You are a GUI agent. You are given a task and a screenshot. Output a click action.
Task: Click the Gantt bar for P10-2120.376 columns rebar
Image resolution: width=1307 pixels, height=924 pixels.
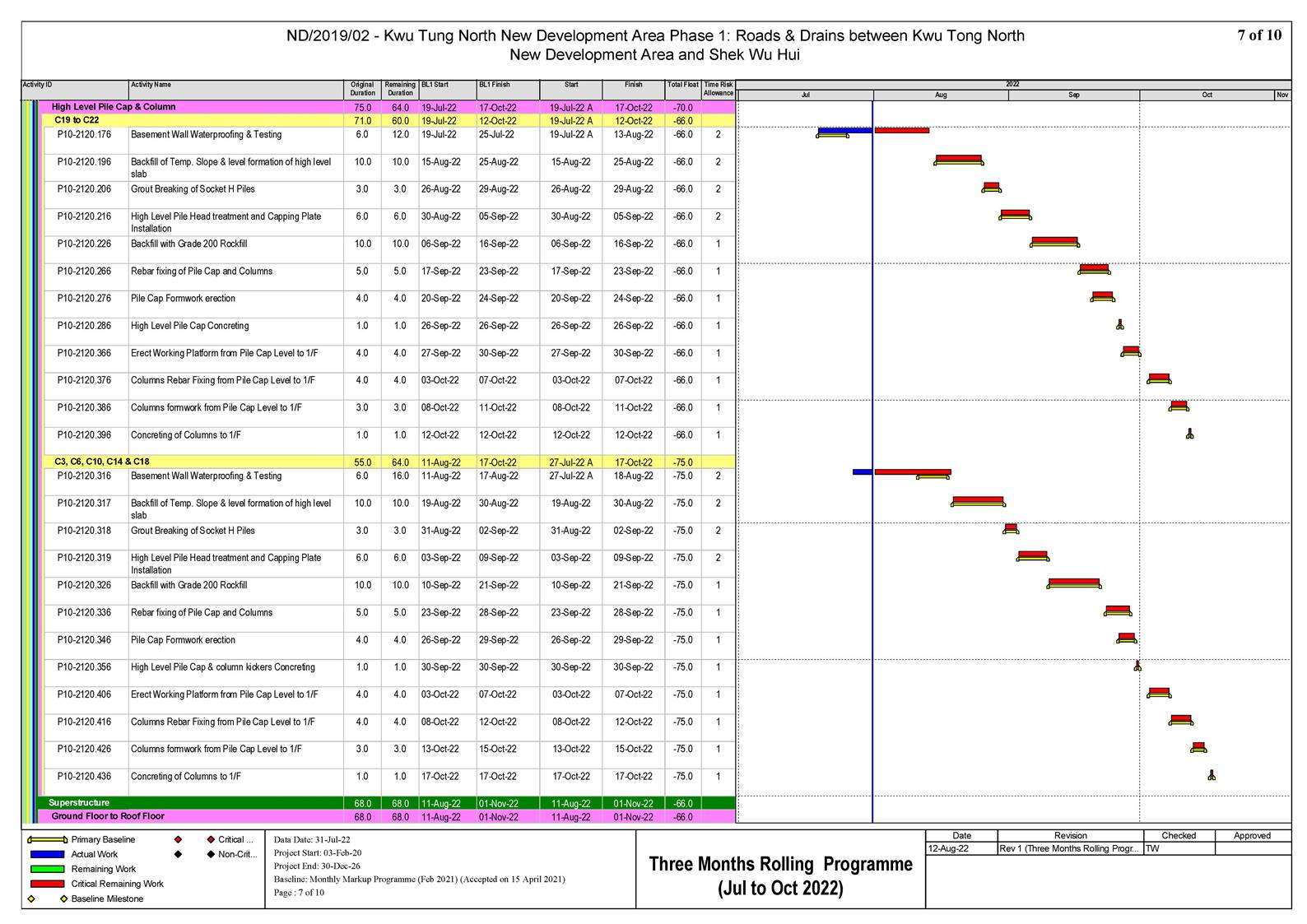click(x=1159, y=378)
